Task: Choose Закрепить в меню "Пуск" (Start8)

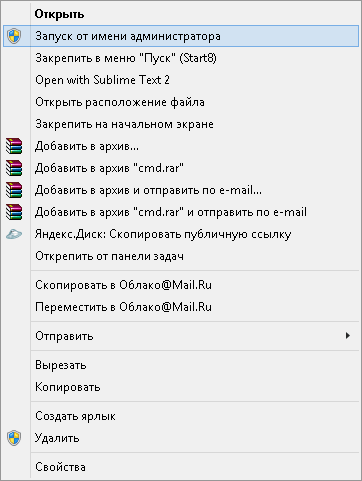Action: 181,58
